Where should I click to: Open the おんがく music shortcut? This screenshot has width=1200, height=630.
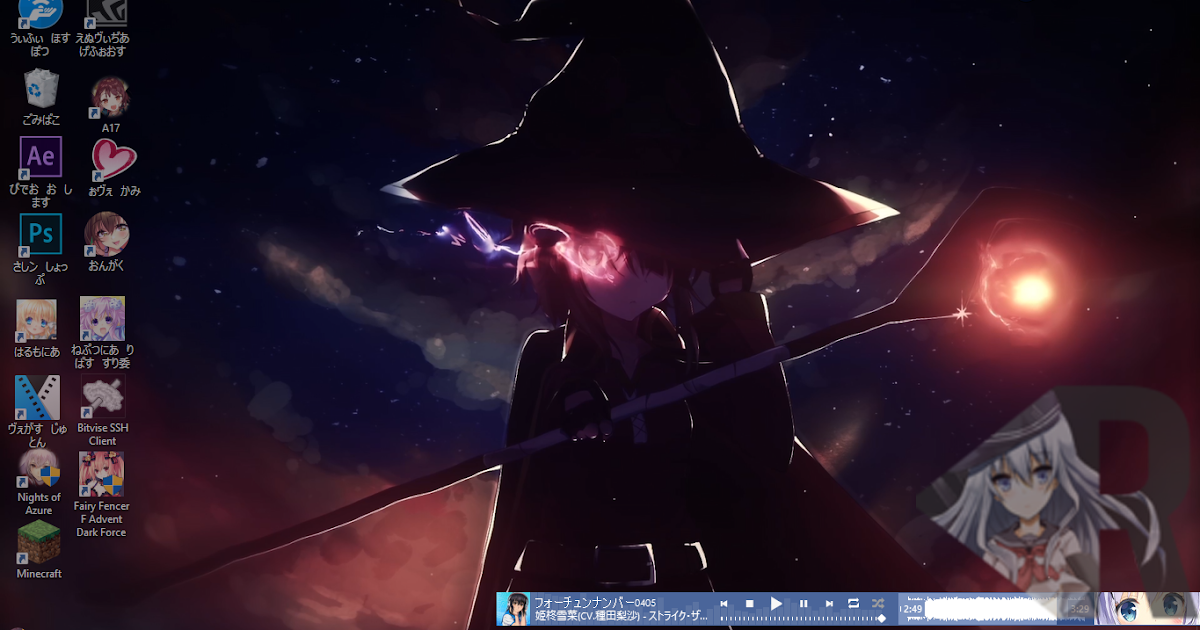pos(107,234)
